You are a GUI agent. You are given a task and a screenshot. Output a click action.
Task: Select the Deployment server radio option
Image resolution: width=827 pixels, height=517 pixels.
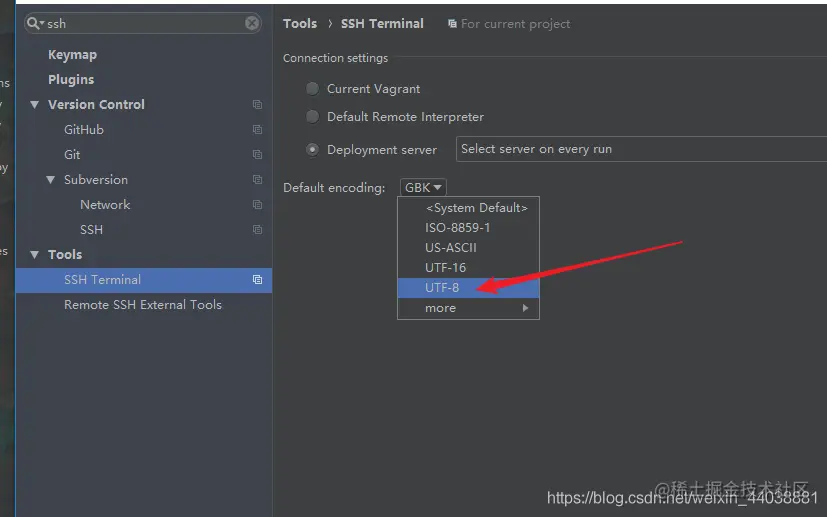click(x=312, y=150)
